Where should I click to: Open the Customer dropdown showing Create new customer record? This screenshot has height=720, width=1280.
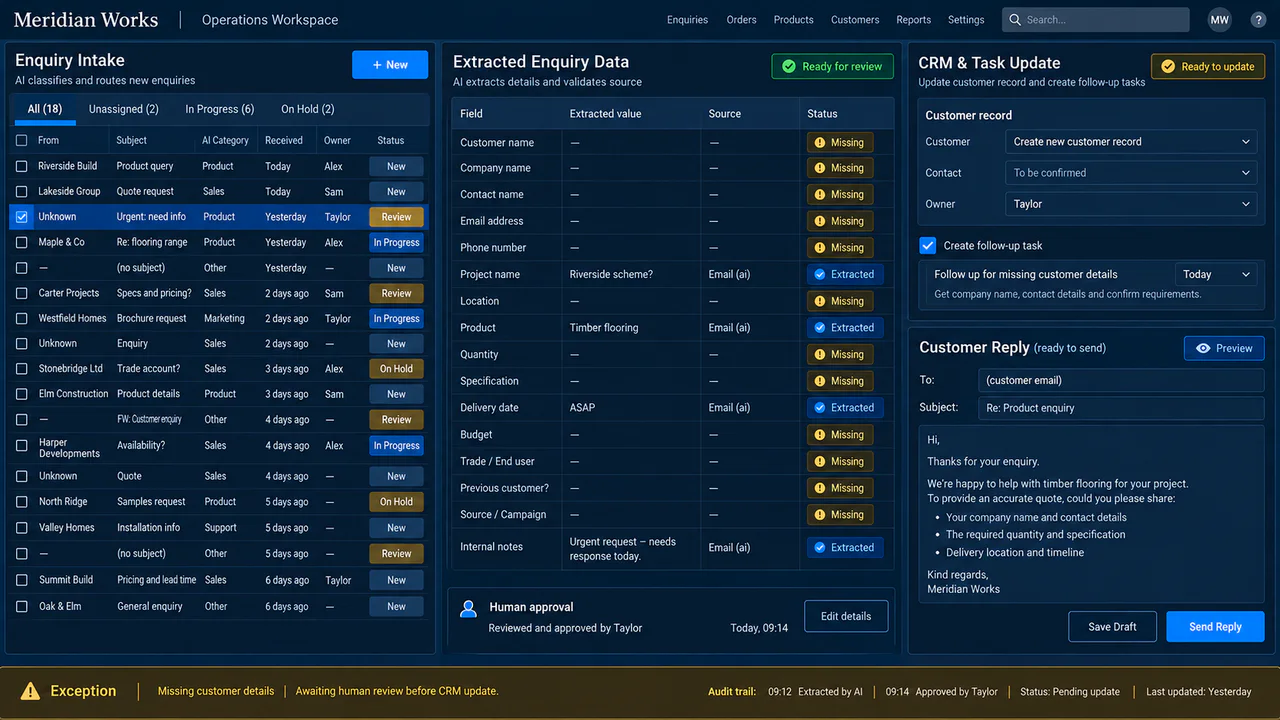click(x=1131, y=142)
